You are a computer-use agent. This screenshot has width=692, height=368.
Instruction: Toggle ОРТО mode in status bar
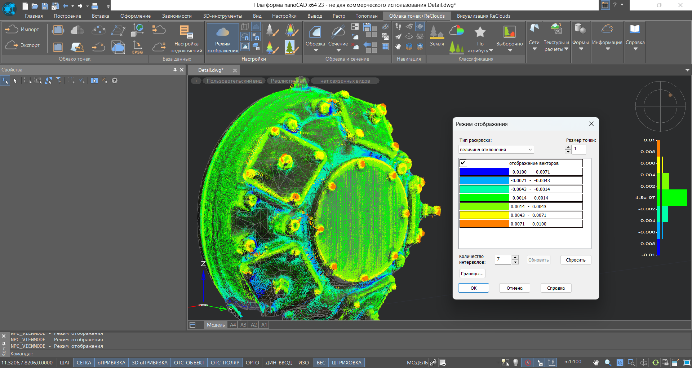click(252, 363)
